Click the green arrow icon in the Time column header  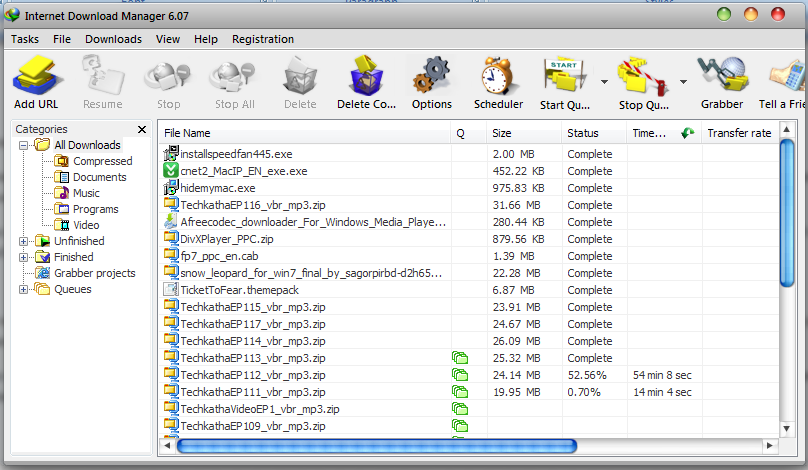tap(687, 133)
